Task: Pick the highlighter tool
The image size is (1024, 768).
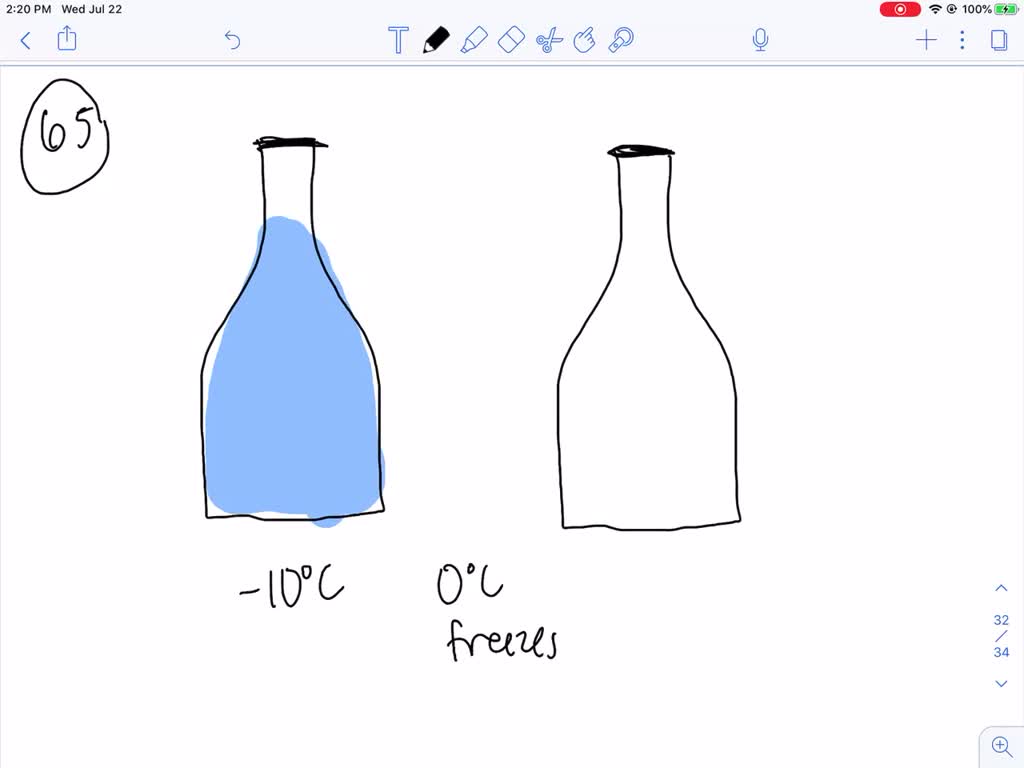Action: pyautogui.click(x=474, y=40)
